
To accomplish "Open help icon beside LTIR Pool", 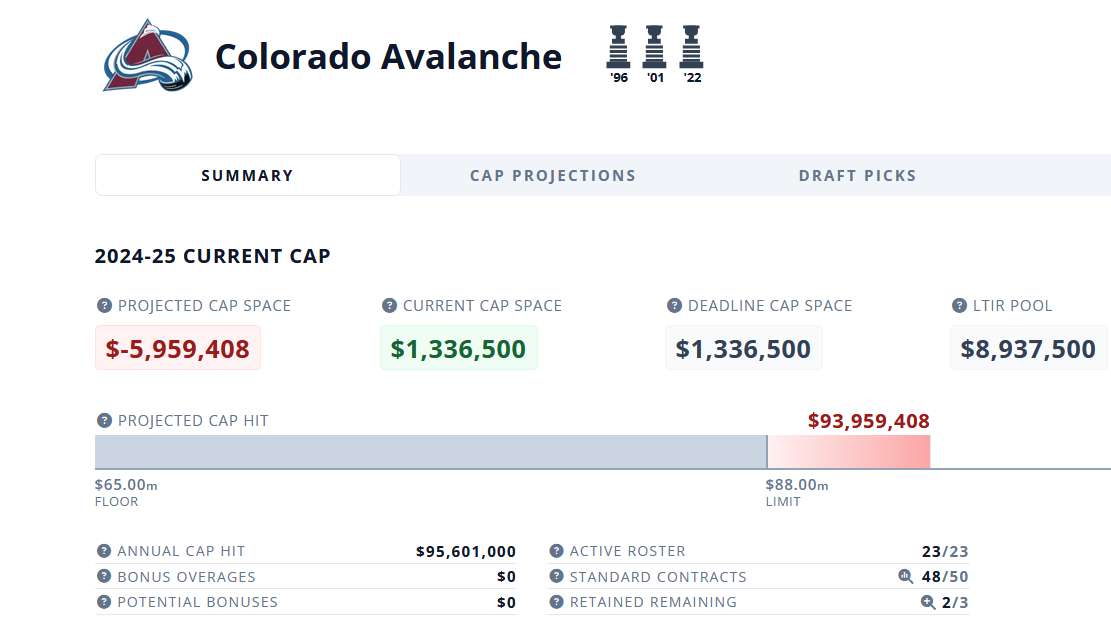I will click(x=959, y=306).
